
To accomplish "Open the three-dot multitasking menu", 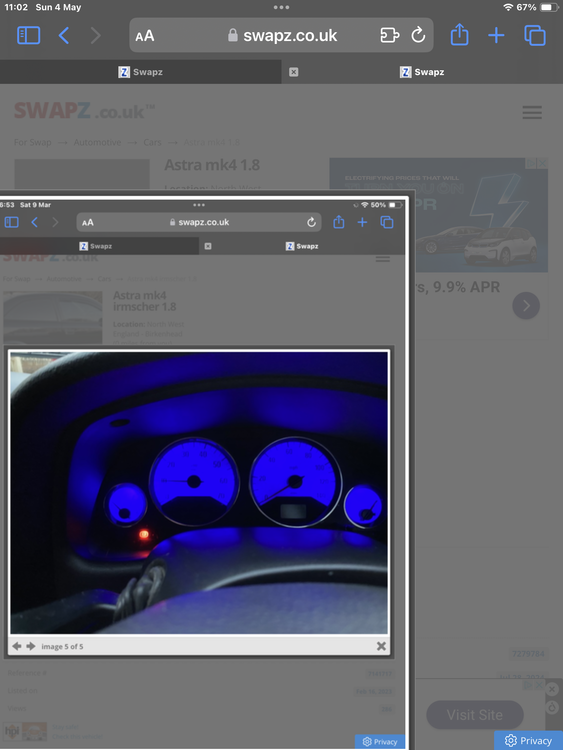I will tap(281, 7).
